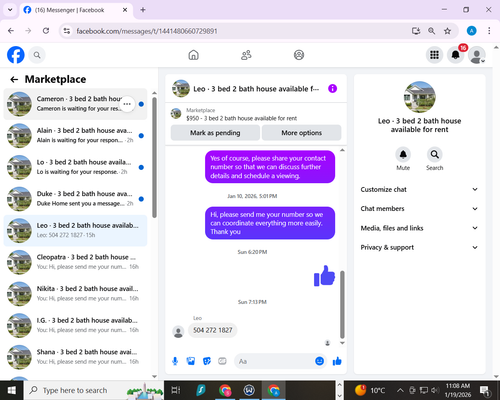Open Friends icon in top navigation
The height and width of the screenshot is (400, 500).
coord(246,55)
